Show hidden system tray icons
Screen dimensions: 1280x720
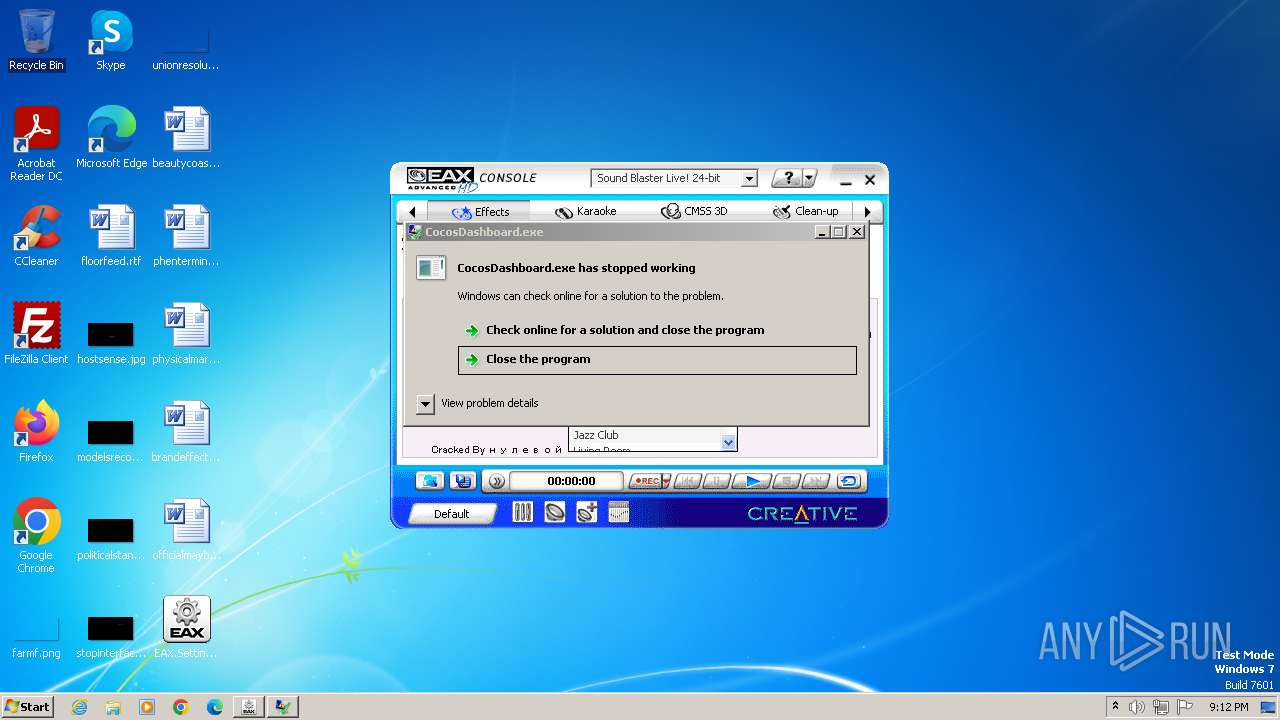point(1116,707)
